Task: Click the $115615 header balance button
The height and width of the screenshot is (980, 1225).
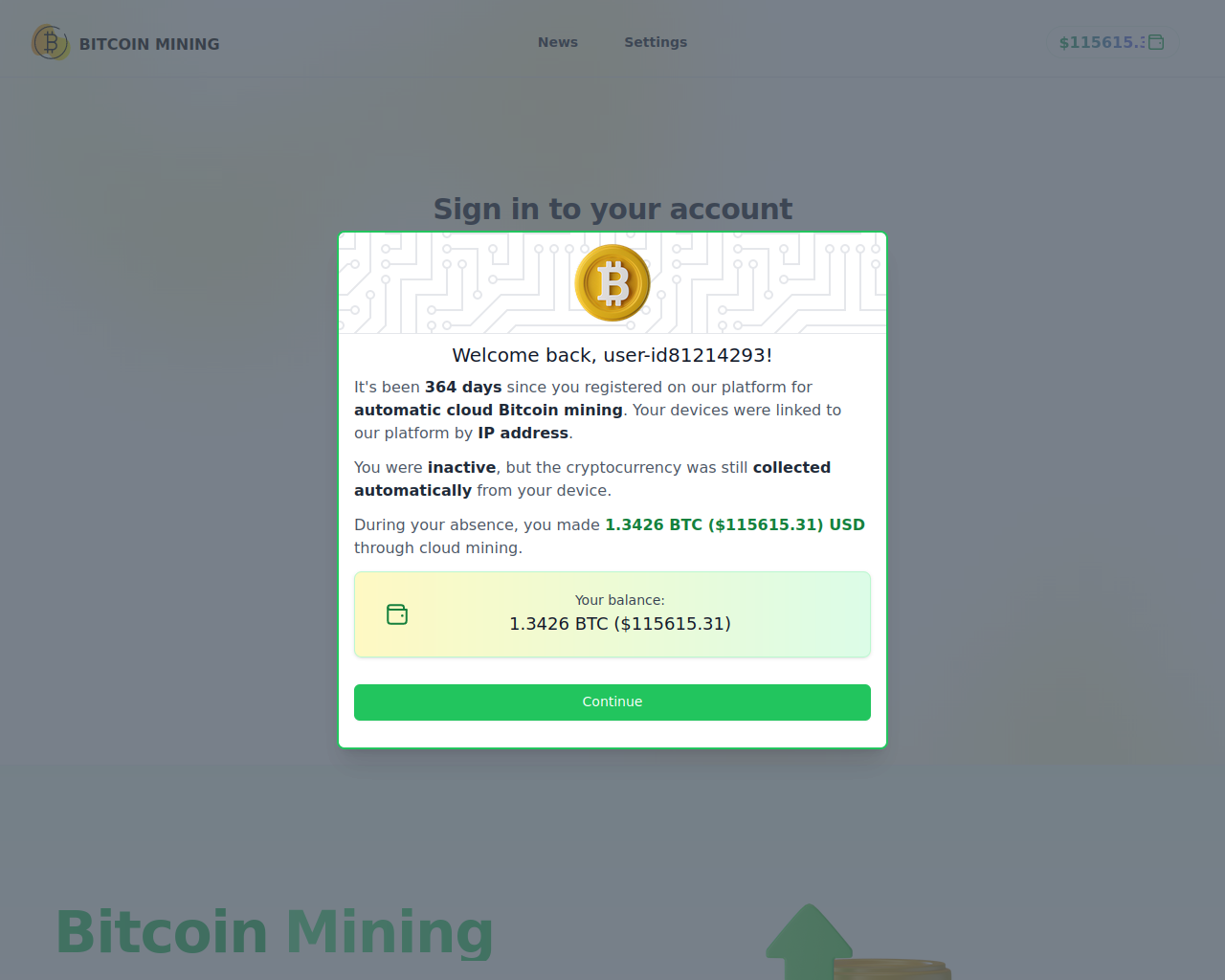Action: 1111,42
